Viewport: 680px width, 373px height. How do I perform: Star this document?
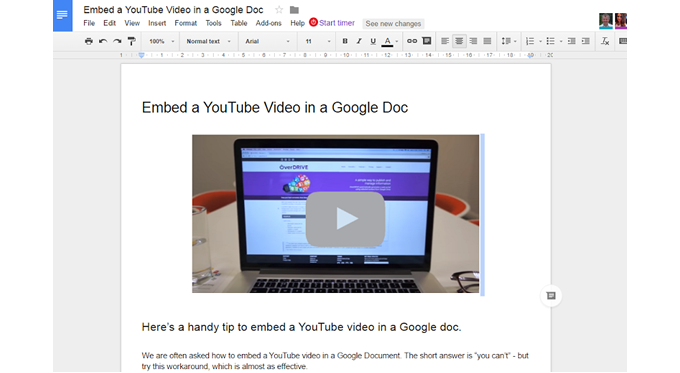click(x=279, y=10)
